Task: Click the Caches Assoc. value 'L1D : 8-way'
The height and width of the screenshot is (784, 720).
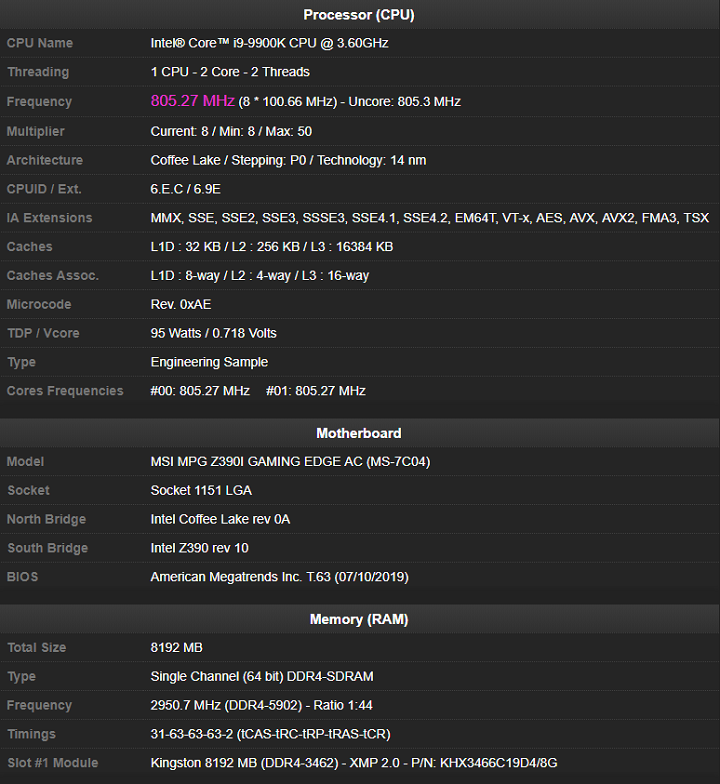Action: pos(185,276)
